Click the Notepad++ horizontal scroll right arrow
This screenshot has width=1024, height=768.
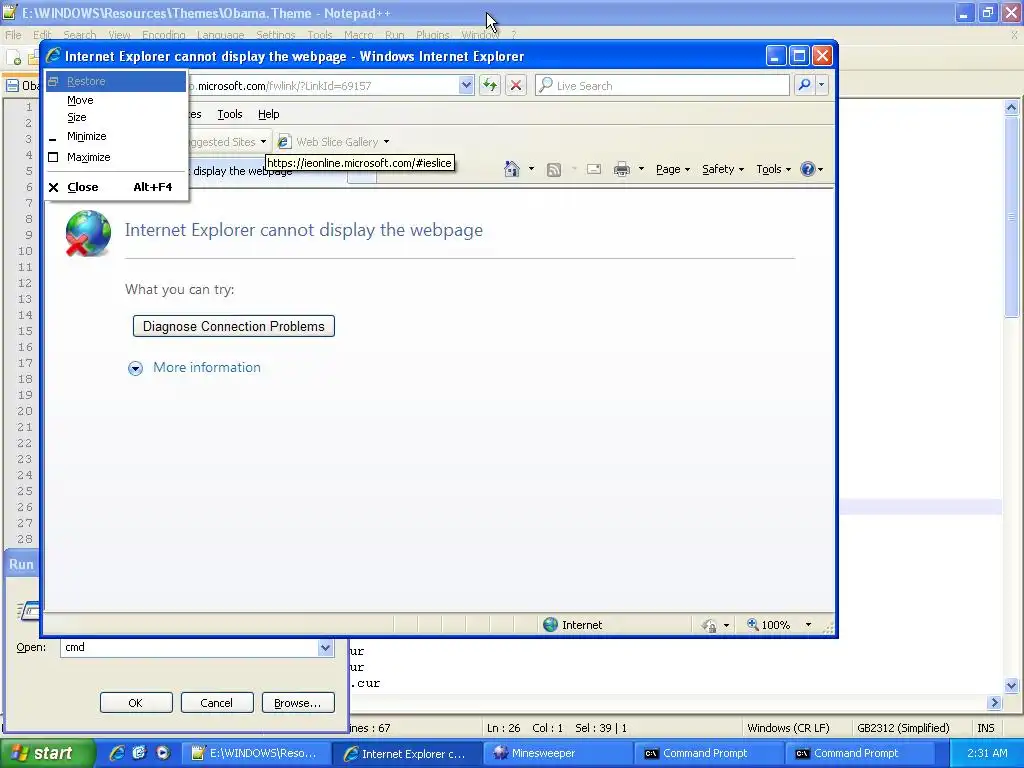tap(995, 703)
